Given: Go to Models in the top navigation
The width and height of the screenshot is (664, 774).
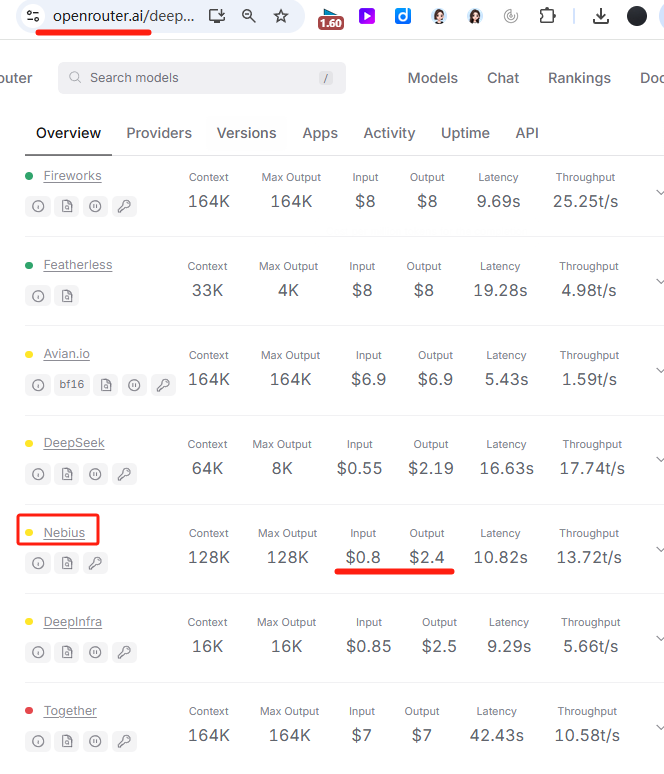Looking at the screenshot, I should pyautogui.click(x=432, y=78).
